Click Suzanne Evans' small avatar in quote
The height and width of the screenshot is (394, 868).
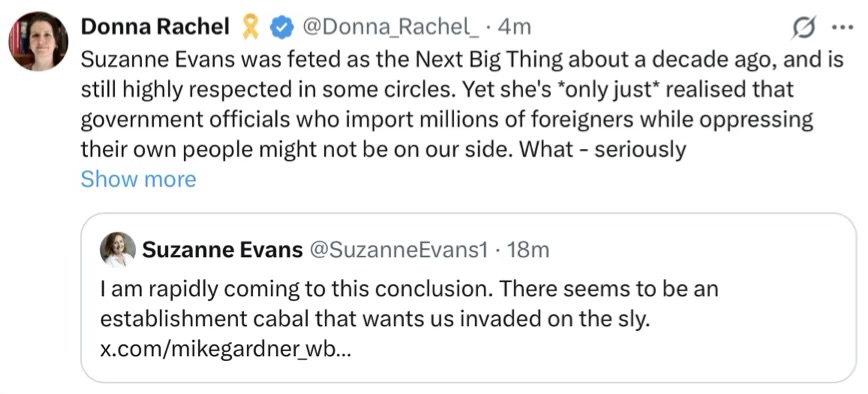point(118,250)
